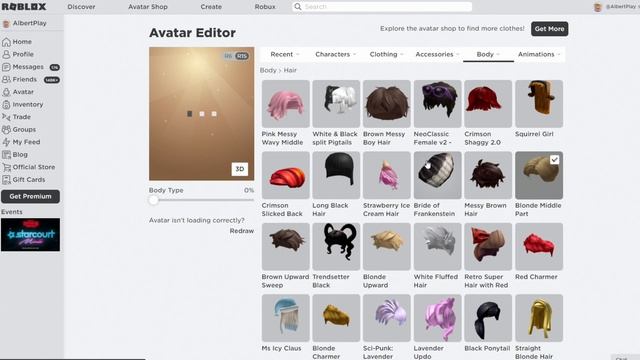Select Blonde Charmer hair
This screenshot has width=640, height=360.
(x=336, y=318)
